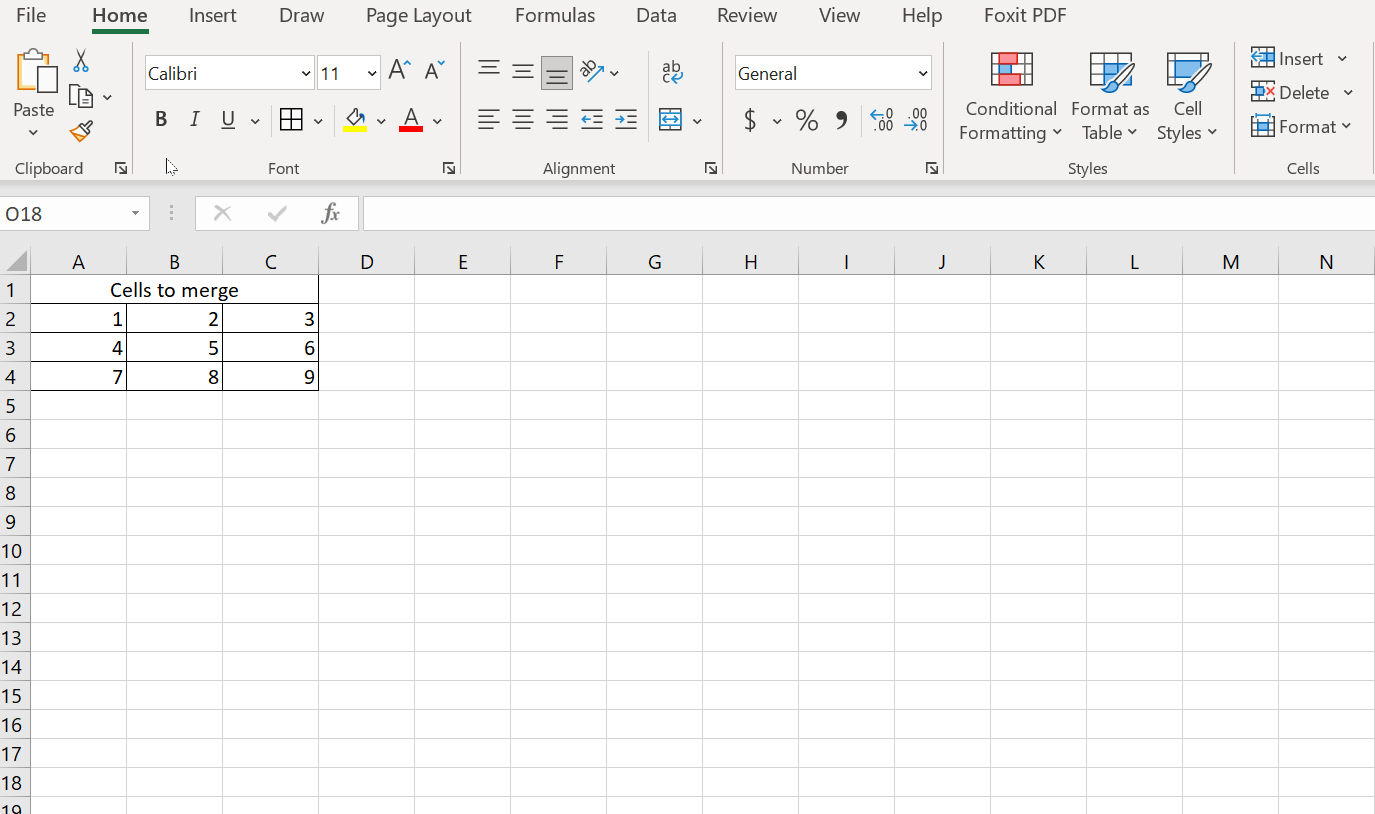
Task: Increase the indent
Action: click(x=626, y=120)
